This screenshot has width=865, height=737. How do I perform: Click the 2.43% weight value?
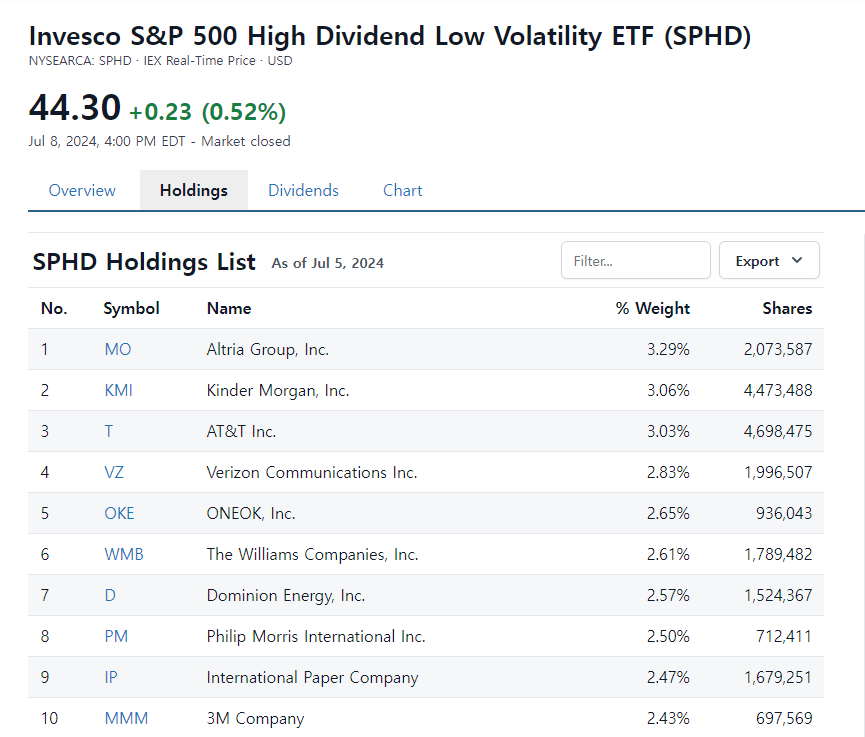(668, 718)
